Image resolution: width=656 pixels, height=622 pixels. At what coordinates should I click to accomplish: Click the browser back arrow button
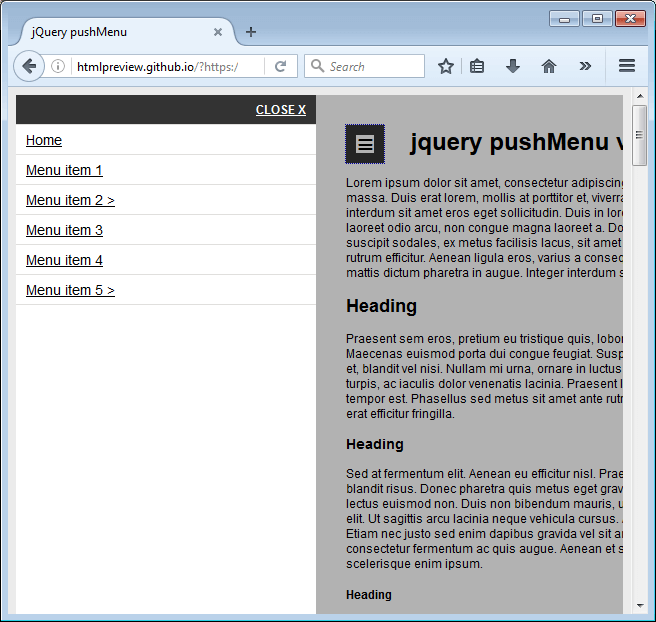(x=29, y=66)
